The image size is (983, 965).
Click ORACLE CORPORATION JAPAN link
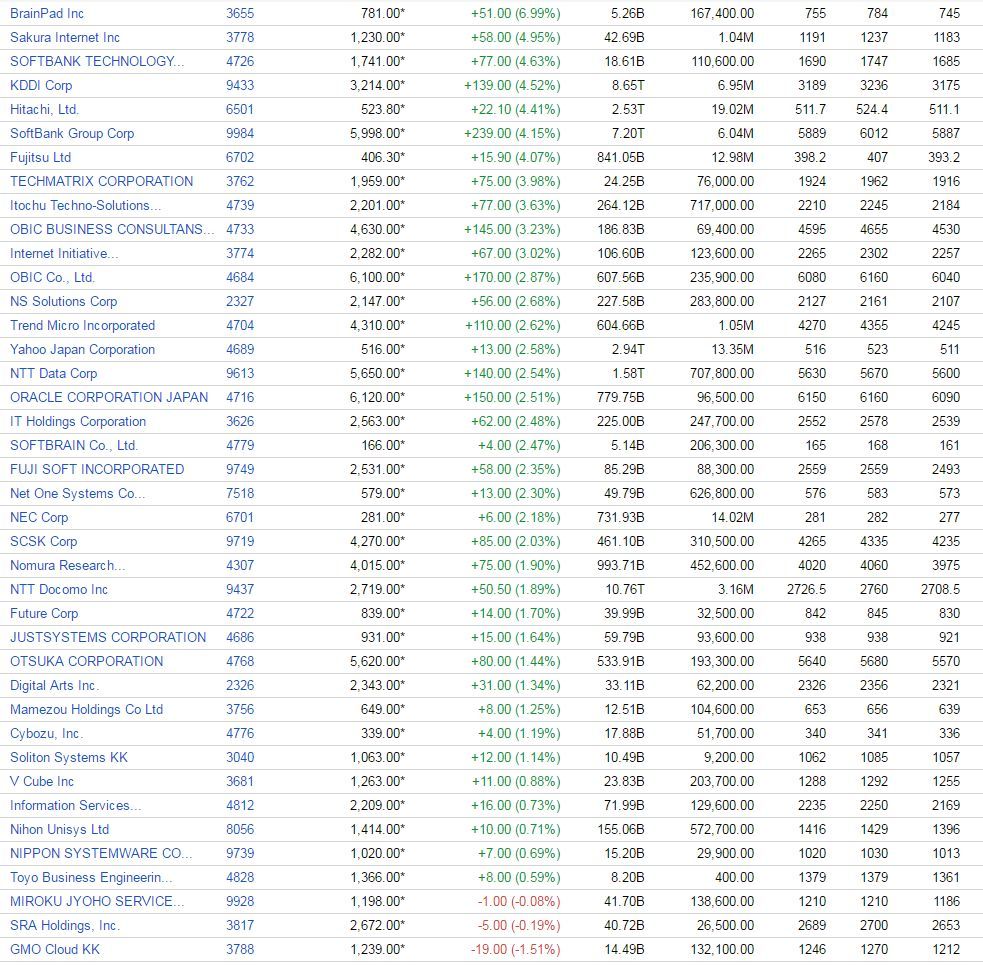pyautogui.click(x=109, y=398)
